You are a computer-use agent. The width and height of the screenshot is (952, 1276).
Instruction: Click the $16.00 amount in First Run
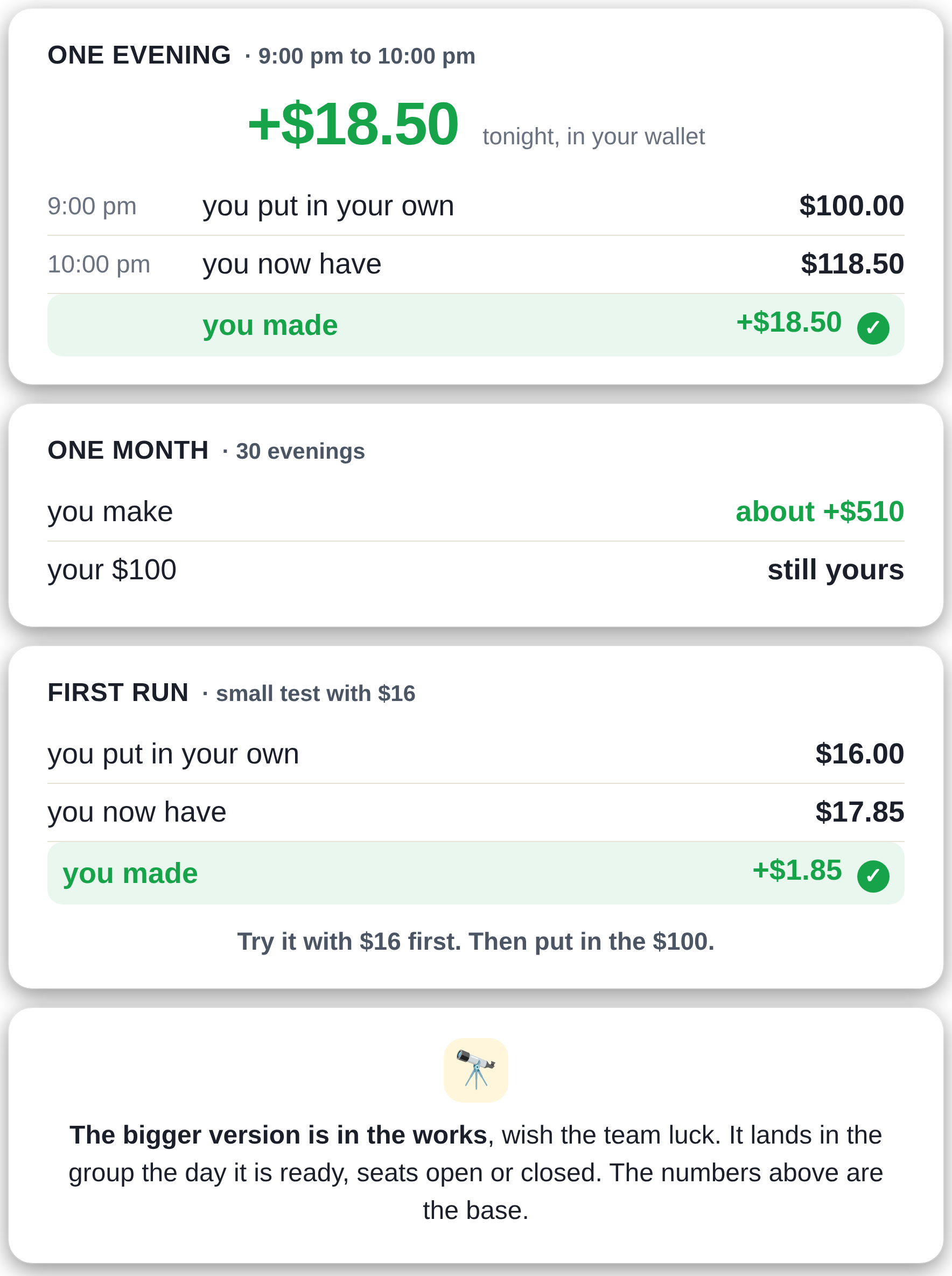point(859,754)
